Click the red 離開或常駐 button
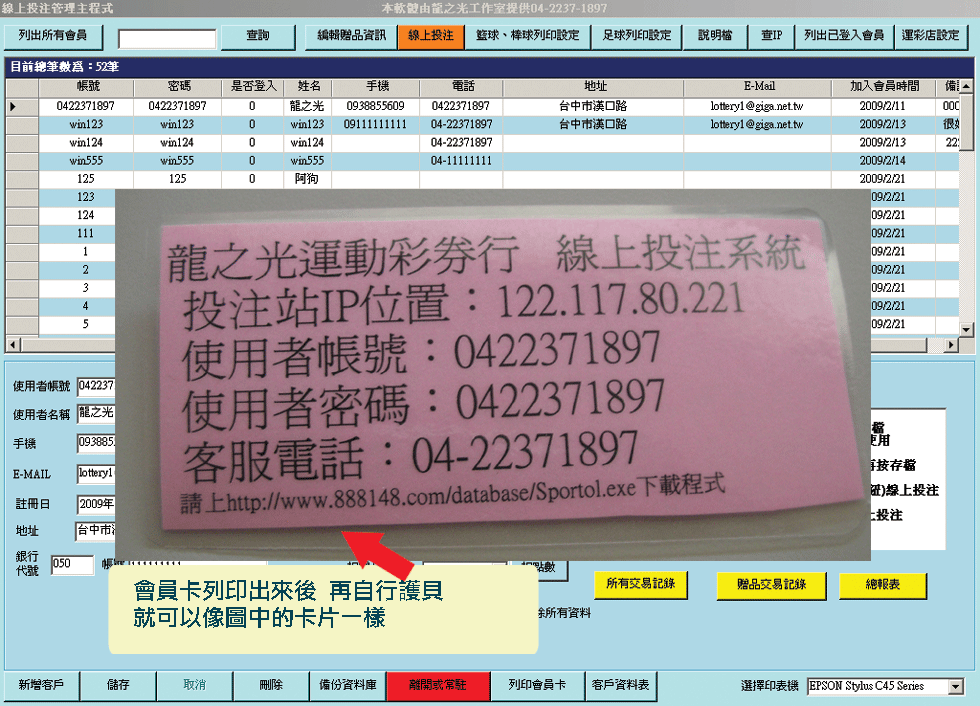This screenshot has height=706, width=980. [x=438, y=686]
